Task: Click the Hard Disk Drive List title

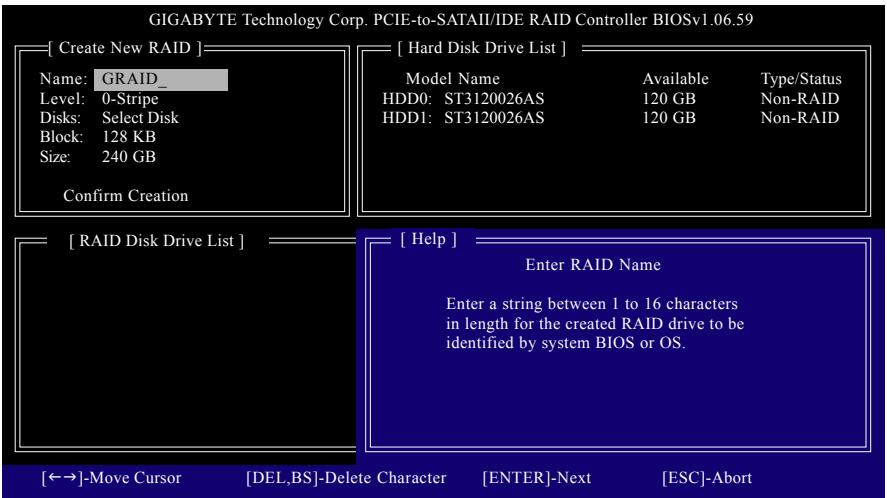Action: [x=481, y=48]
